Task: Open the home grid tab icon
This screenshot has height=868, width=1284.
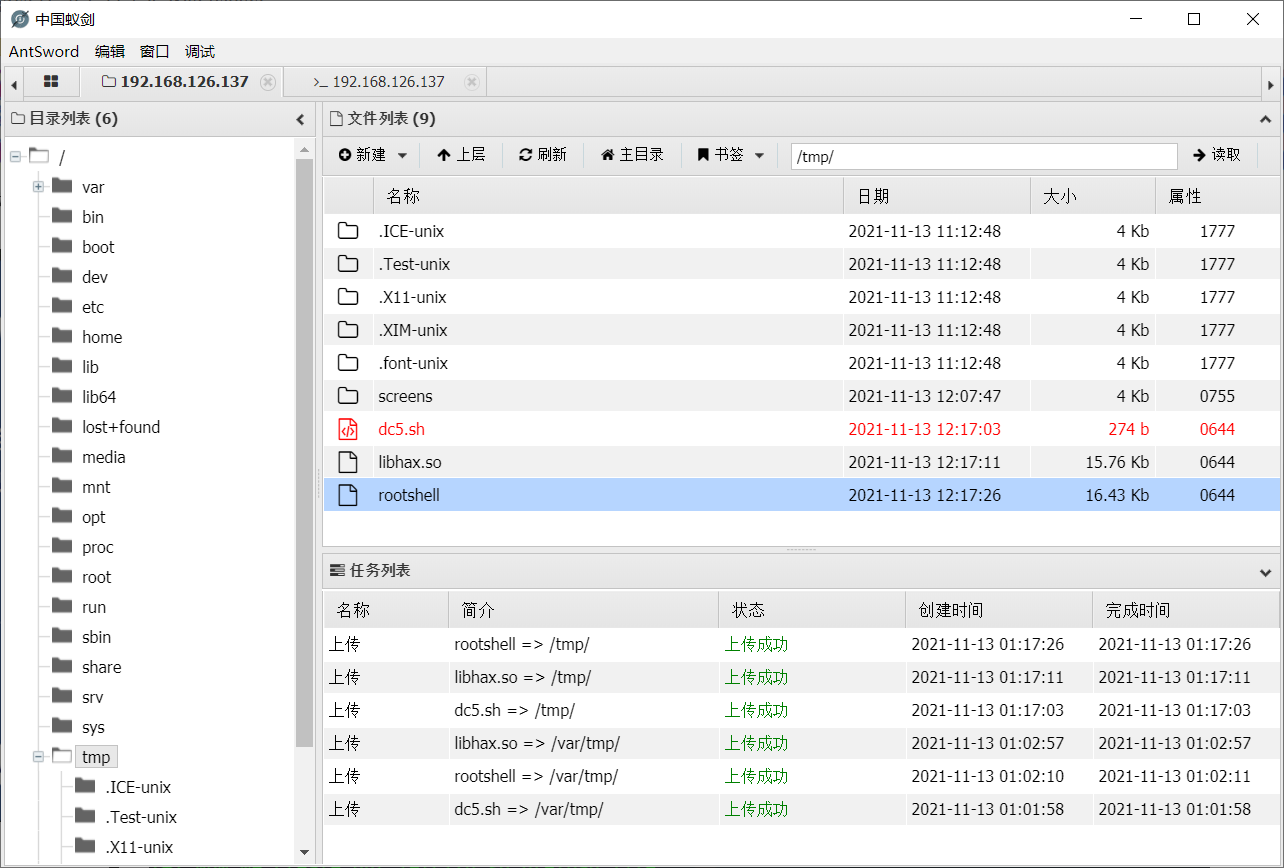Action: (51, 82)
